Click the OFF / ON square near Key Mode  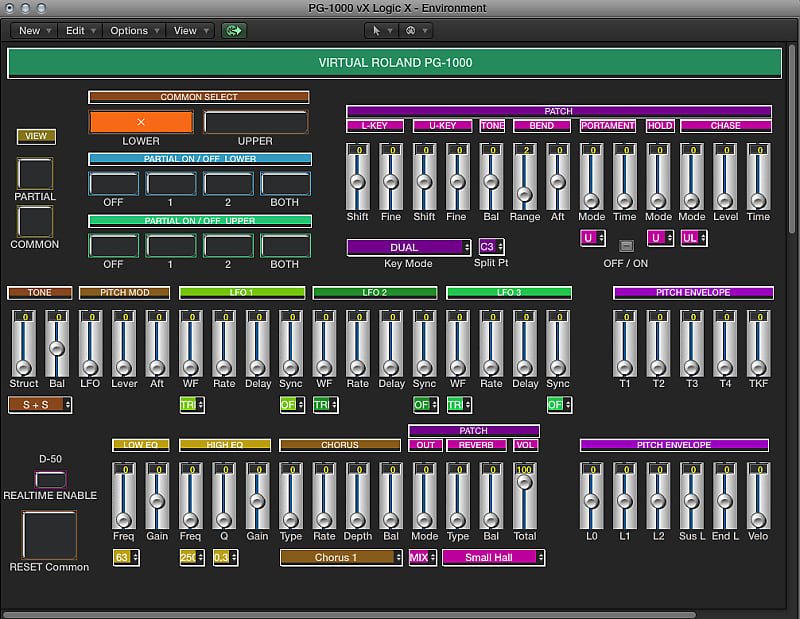pyautogui.click(x=625, y=244)
